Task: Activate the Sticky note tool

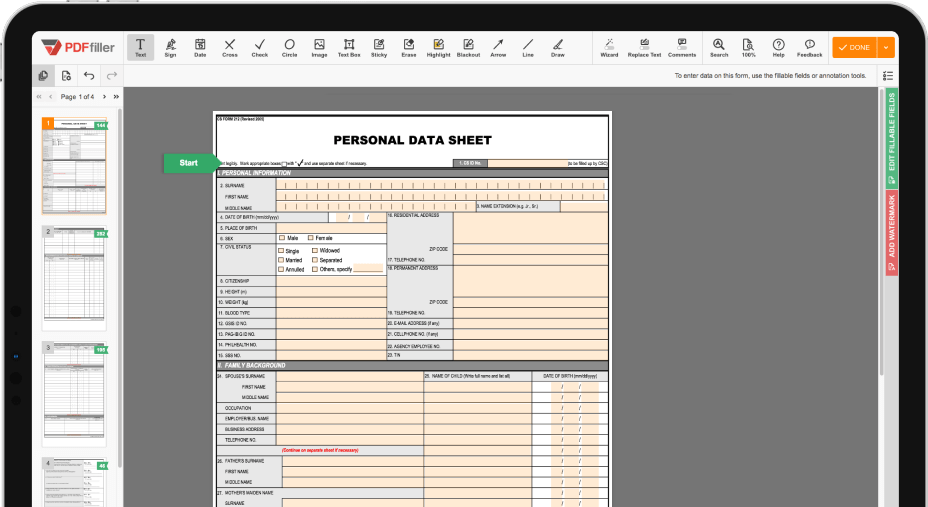Action: click(379, 47)
